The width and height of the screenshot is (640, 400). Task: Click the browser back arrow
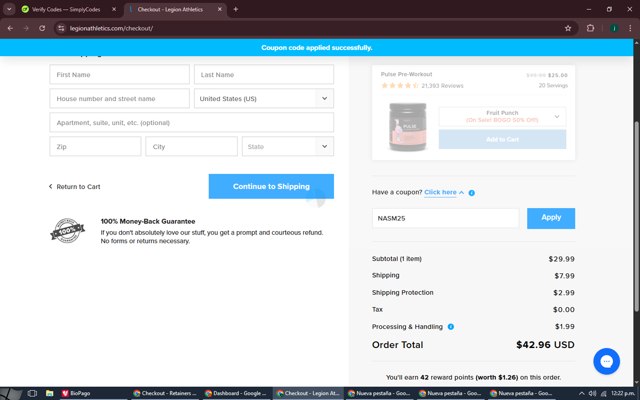pyautogui.click(x=10, y=28)
